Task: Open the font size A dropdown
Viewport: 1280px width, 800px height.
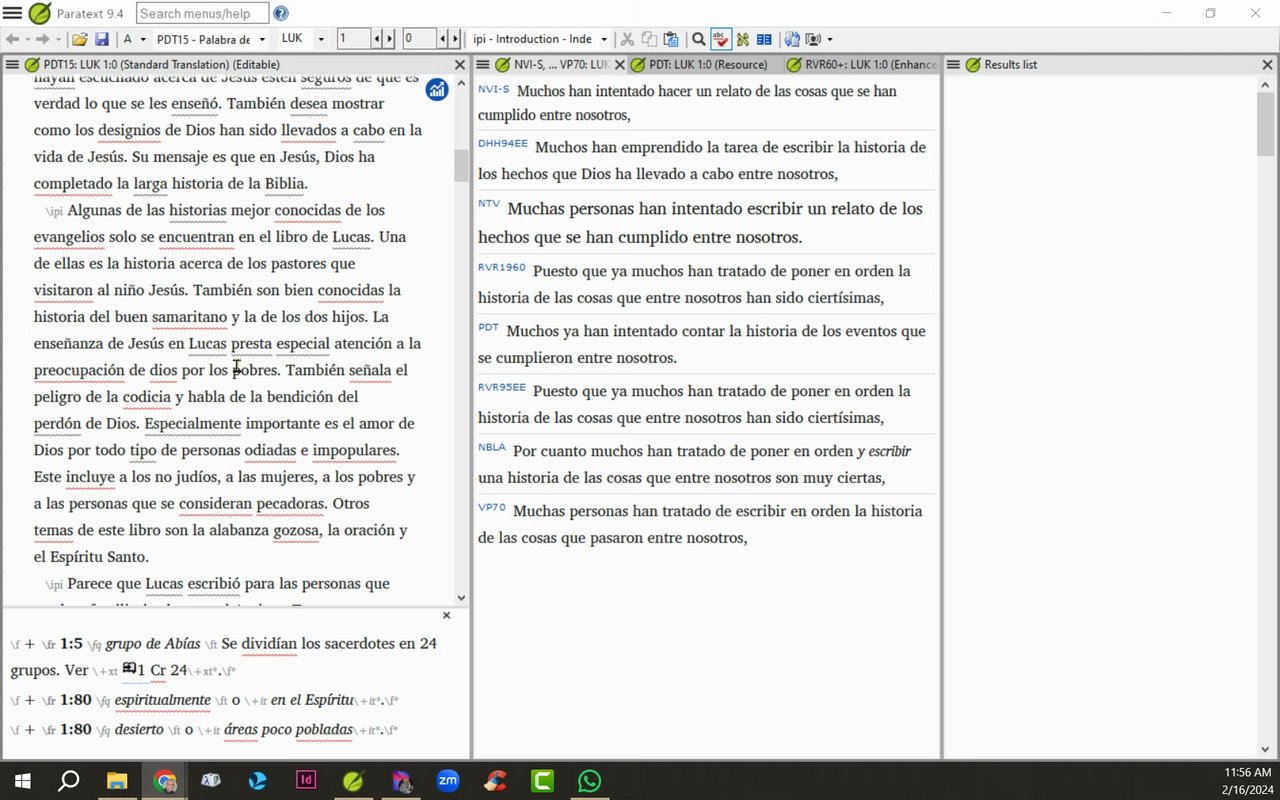Action: (x=134, y=39)
